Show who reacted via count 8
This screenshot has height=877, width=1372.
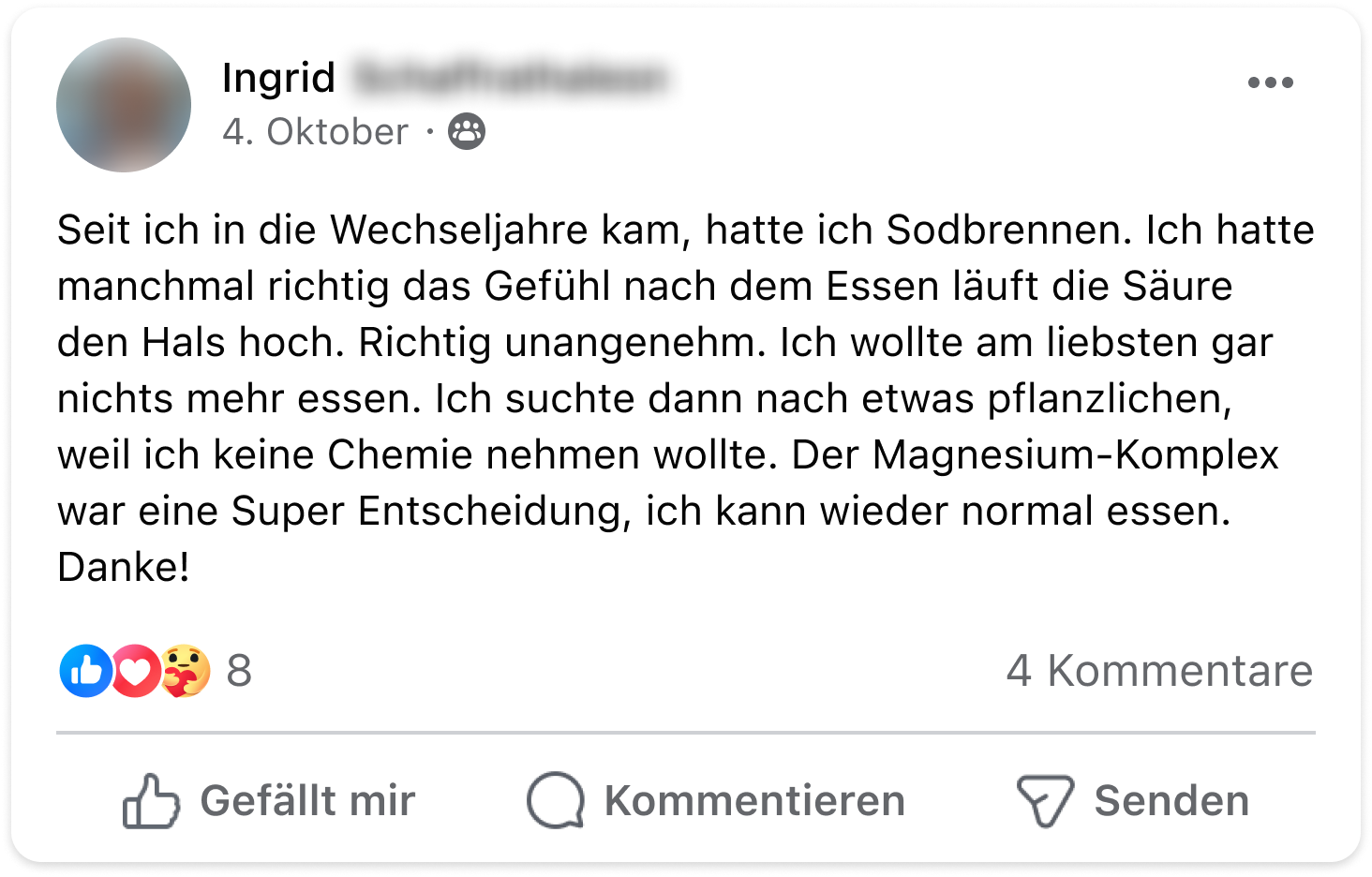(239, 671)
